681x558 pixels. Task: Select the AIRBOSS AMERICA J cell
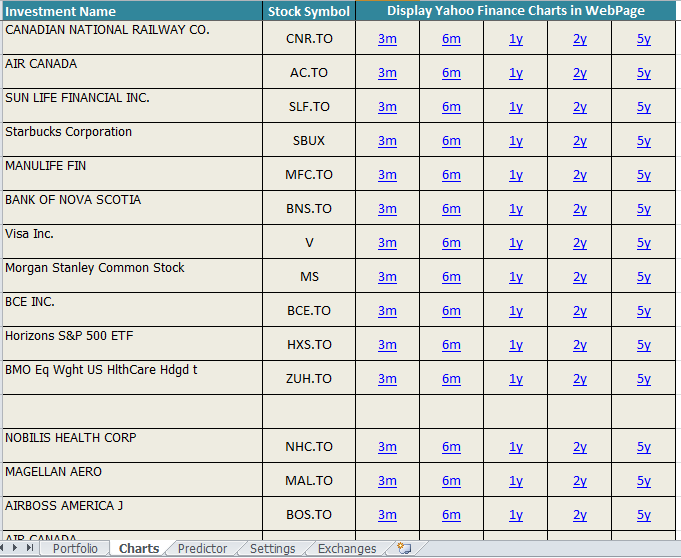[132, 513]
